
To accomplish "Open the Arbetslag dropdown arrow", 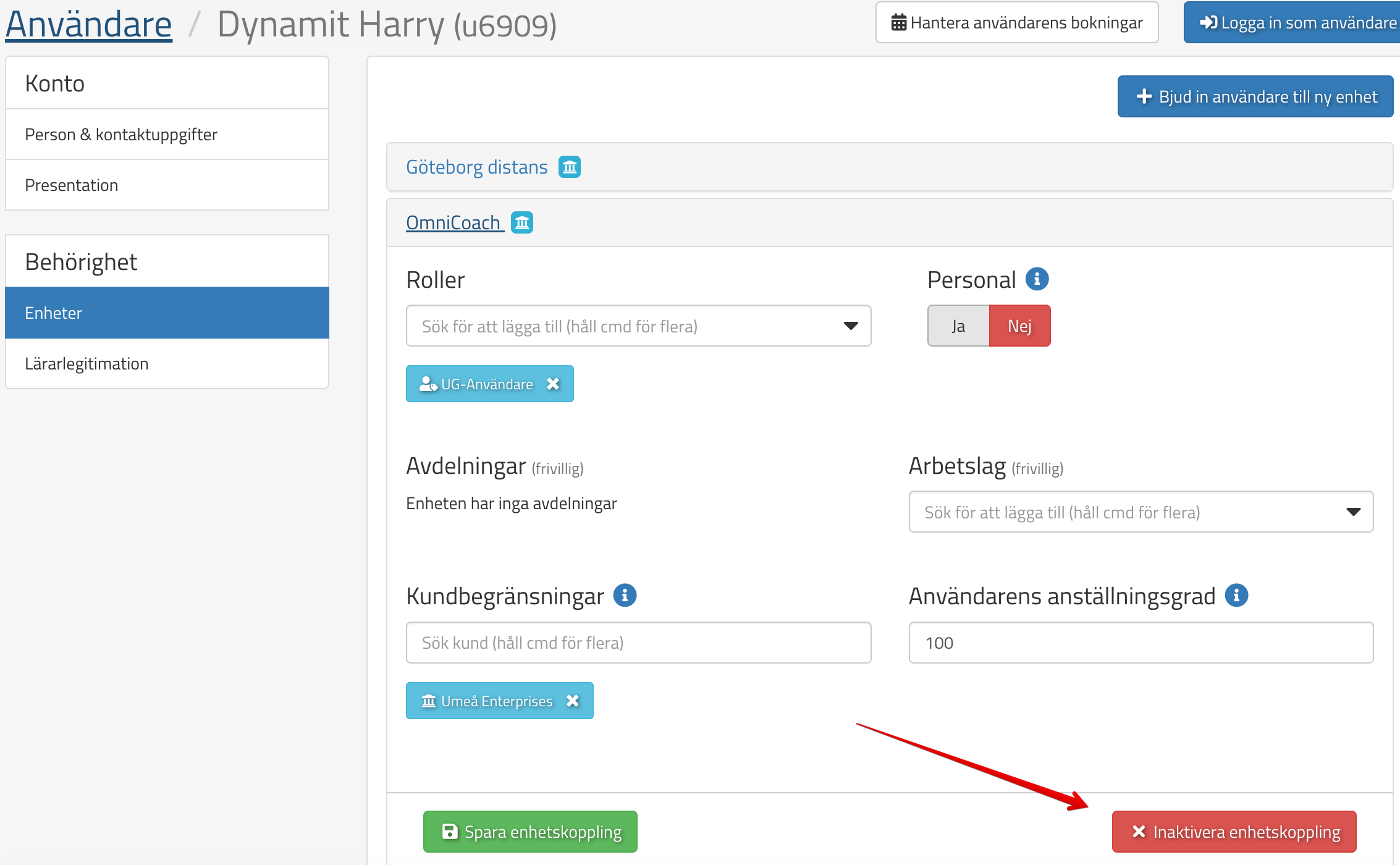I will click(x=1353, y=512).
